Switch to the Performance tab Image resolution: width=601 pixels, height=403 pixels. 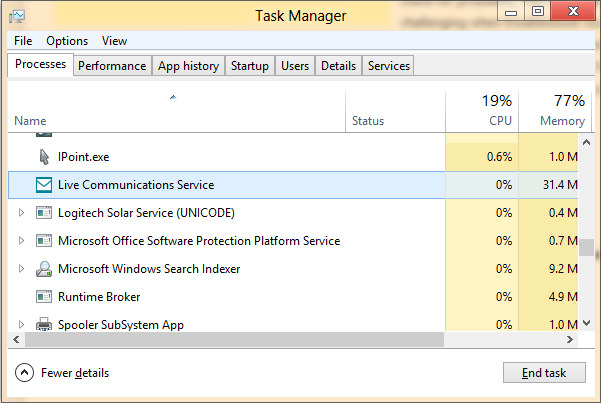(112, 66)
